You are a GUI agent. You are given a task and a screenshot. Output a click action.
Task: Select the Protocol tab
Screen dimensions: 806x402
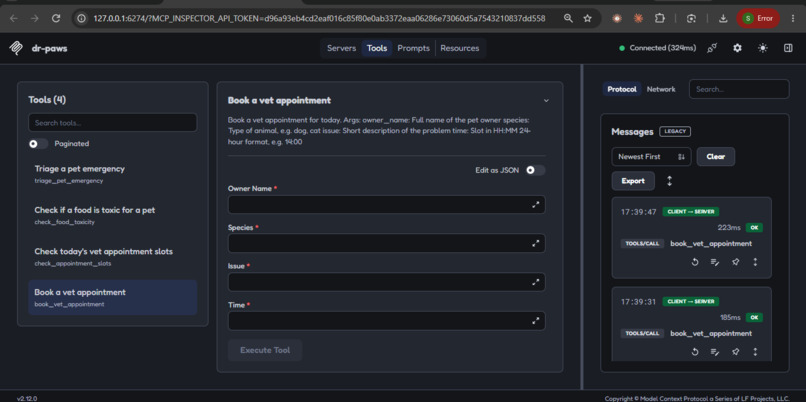coord(622,89)
